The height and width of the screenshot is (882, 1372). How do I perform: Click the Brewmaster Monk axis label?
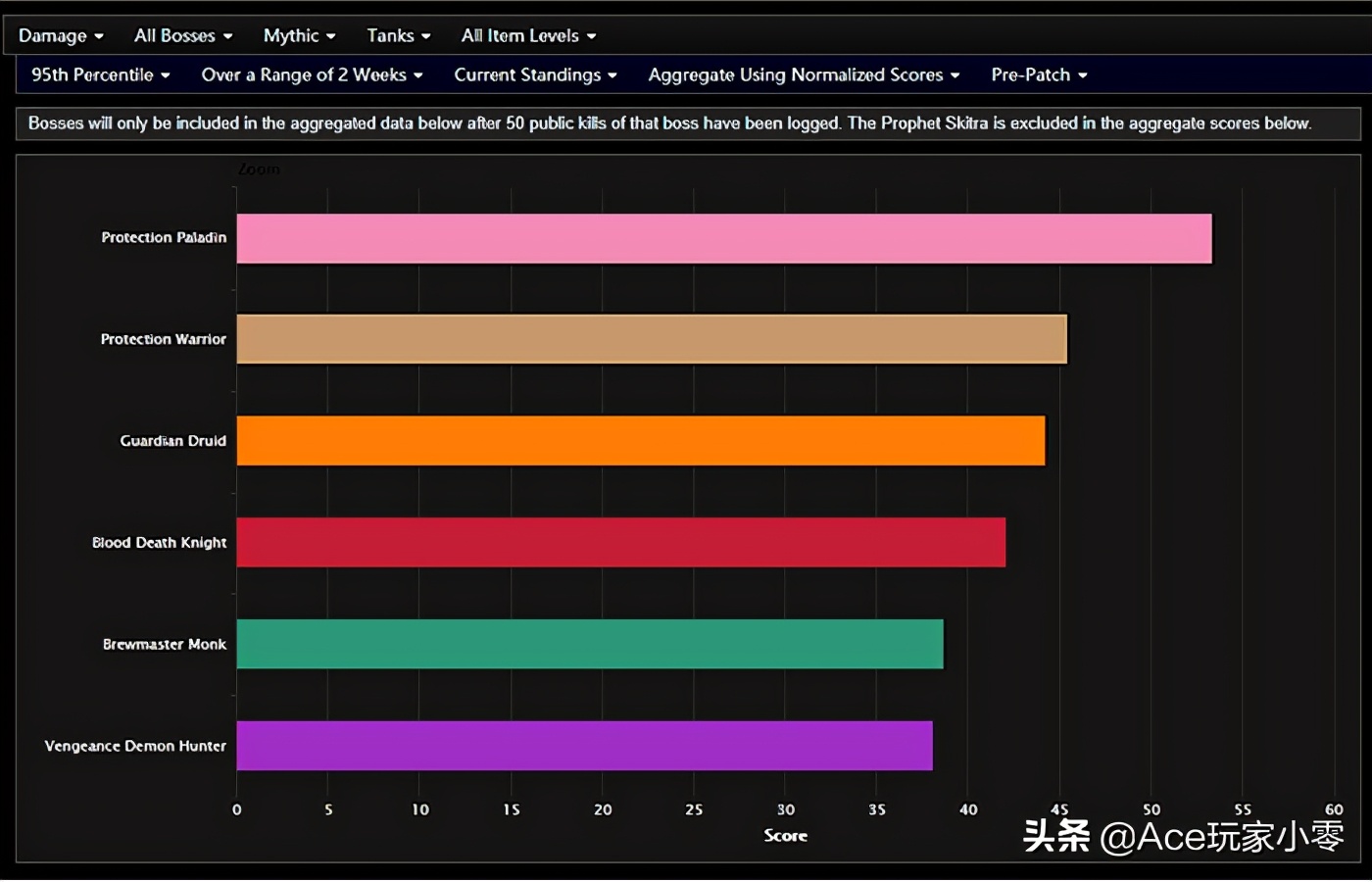165,644
